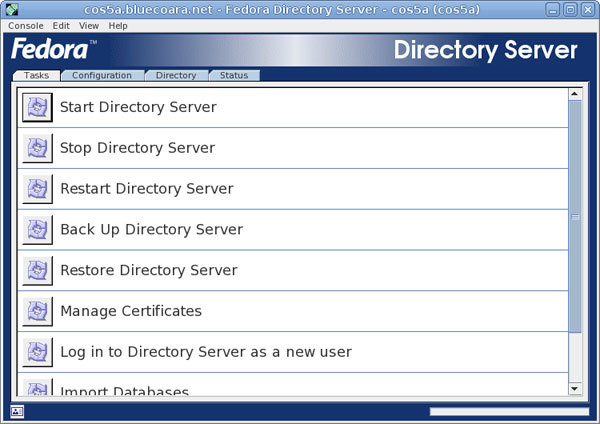Viewport: 600px width, 424px height.
Task: Click the vertical scrollbar thumb in task list
Action: (x=575, y=217)
